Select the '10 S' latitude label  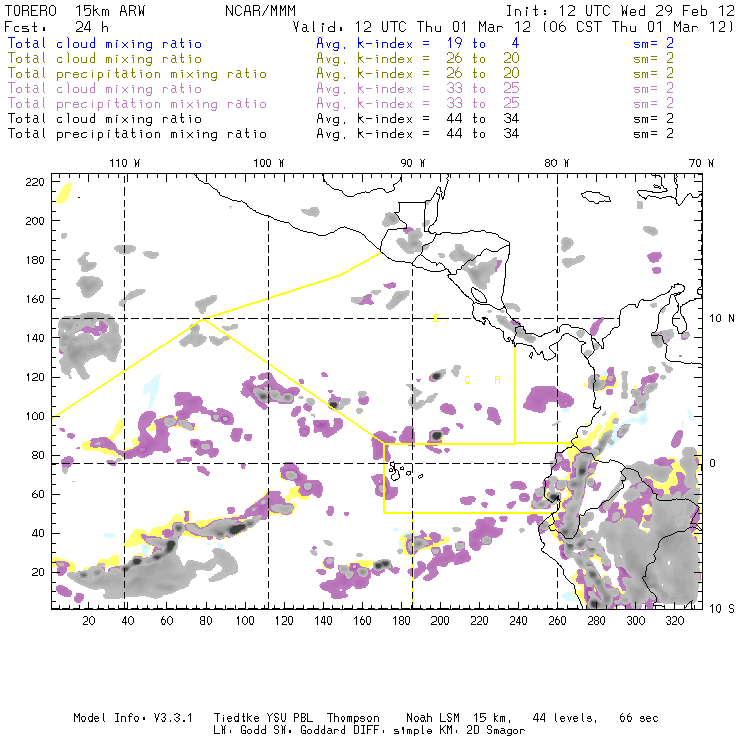click(722, 609)
